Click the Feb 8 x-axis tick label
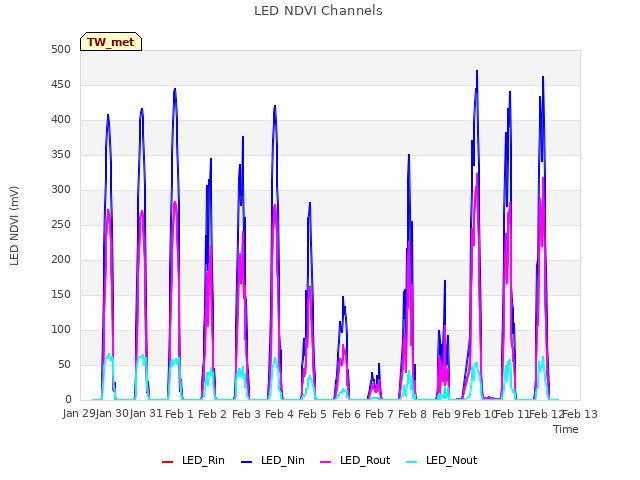 [412, 414]
